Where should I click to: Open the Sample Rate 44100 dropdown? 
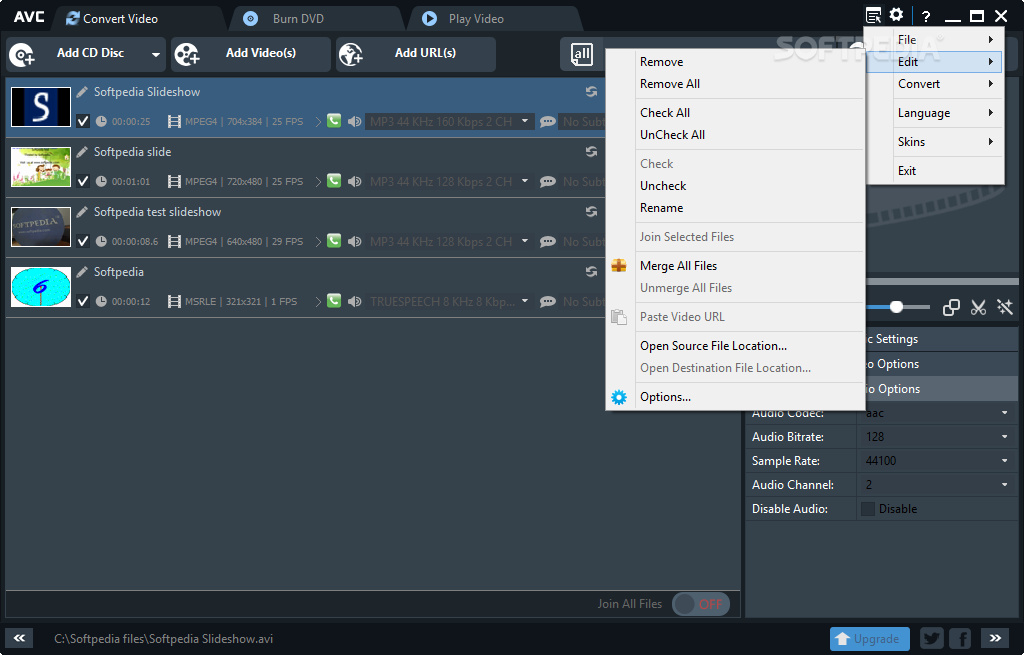(1004, 461)
